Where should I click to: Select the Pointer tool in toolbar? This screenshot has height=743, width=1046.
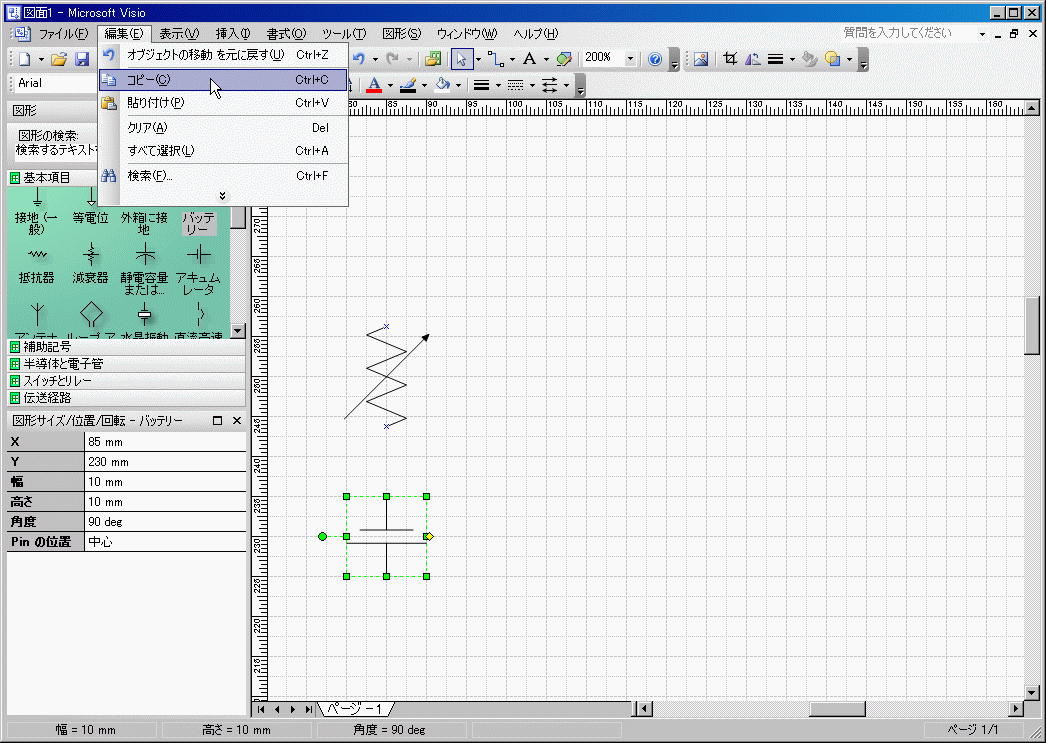click(x=461, y=59)
